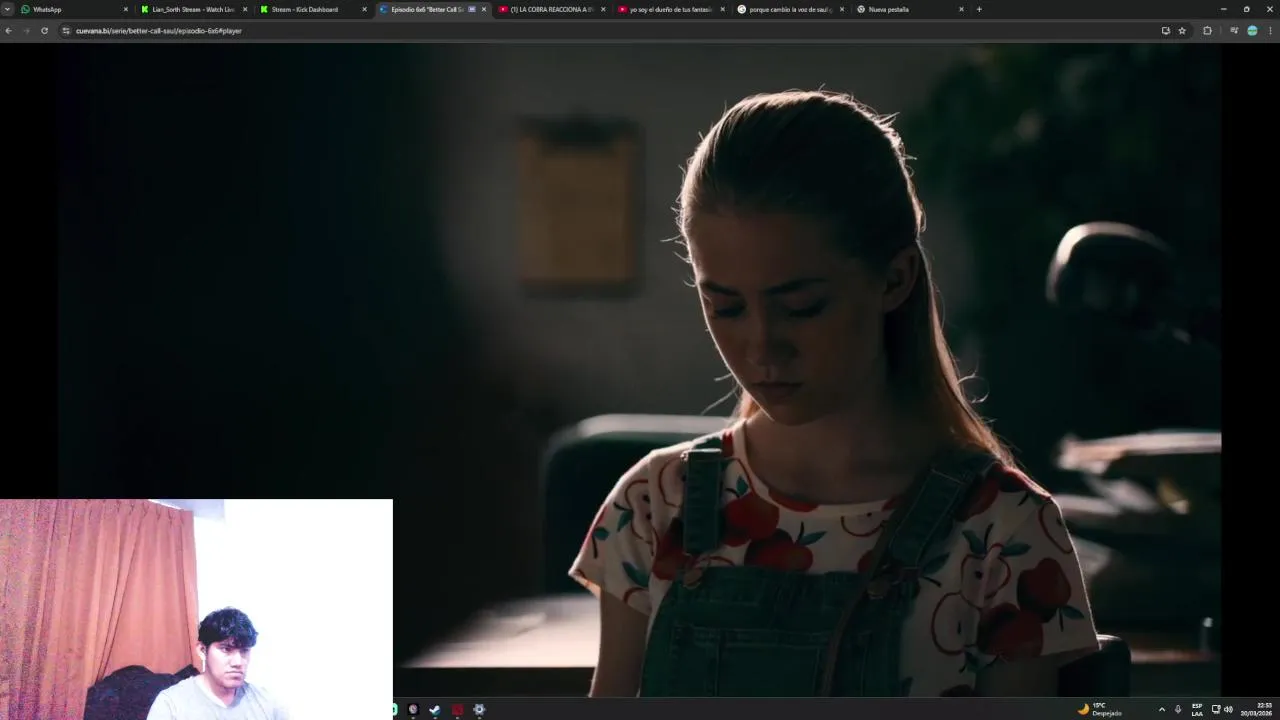Open the gear settings app in taskbar
The image size is (1280, 720).
click(x=479, y=710)
